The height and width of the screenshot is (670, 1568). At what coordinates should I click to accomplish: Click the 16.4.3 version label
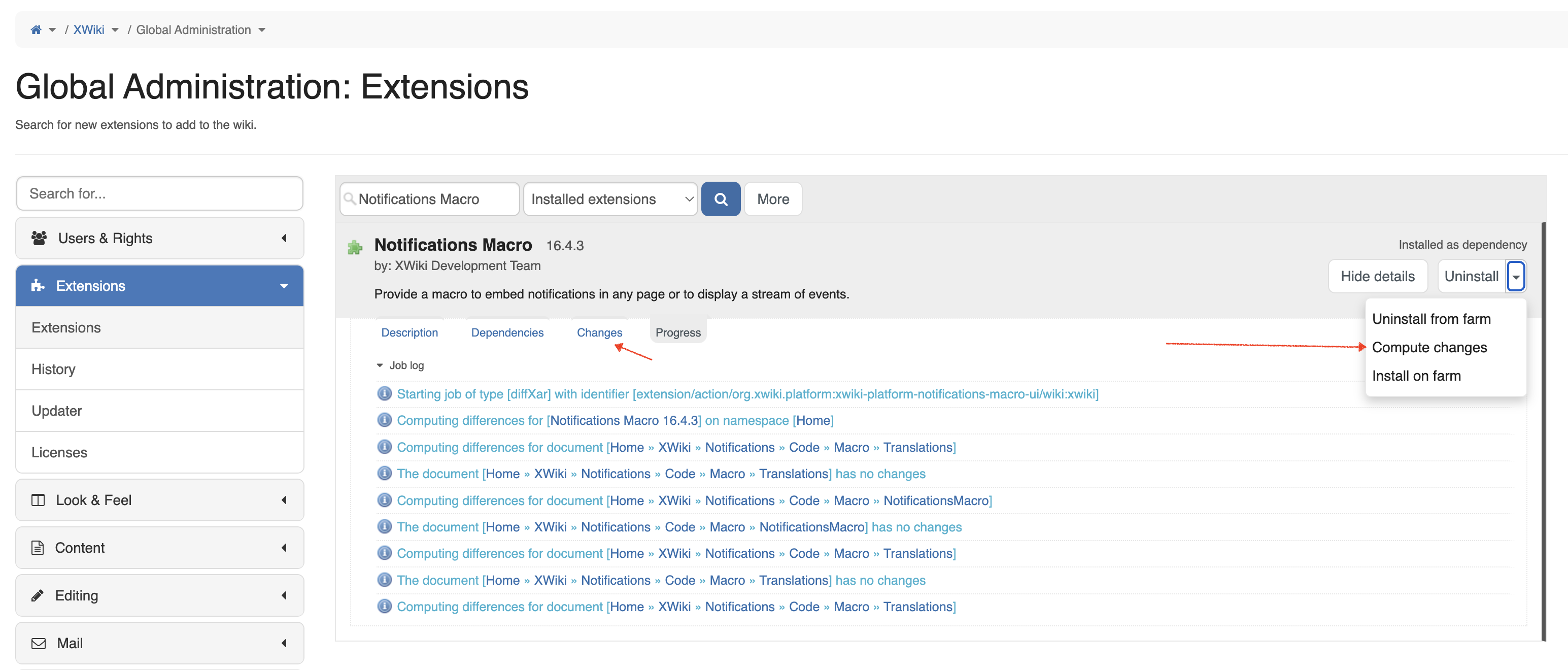[564, 246]
